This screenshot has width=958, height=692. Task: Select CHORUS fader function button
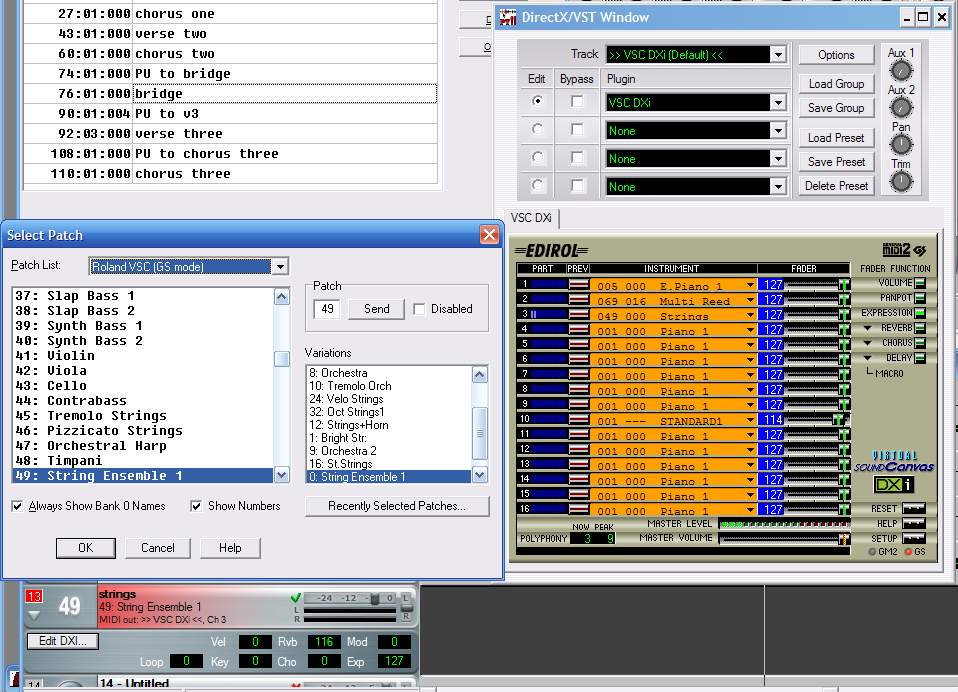920,343
